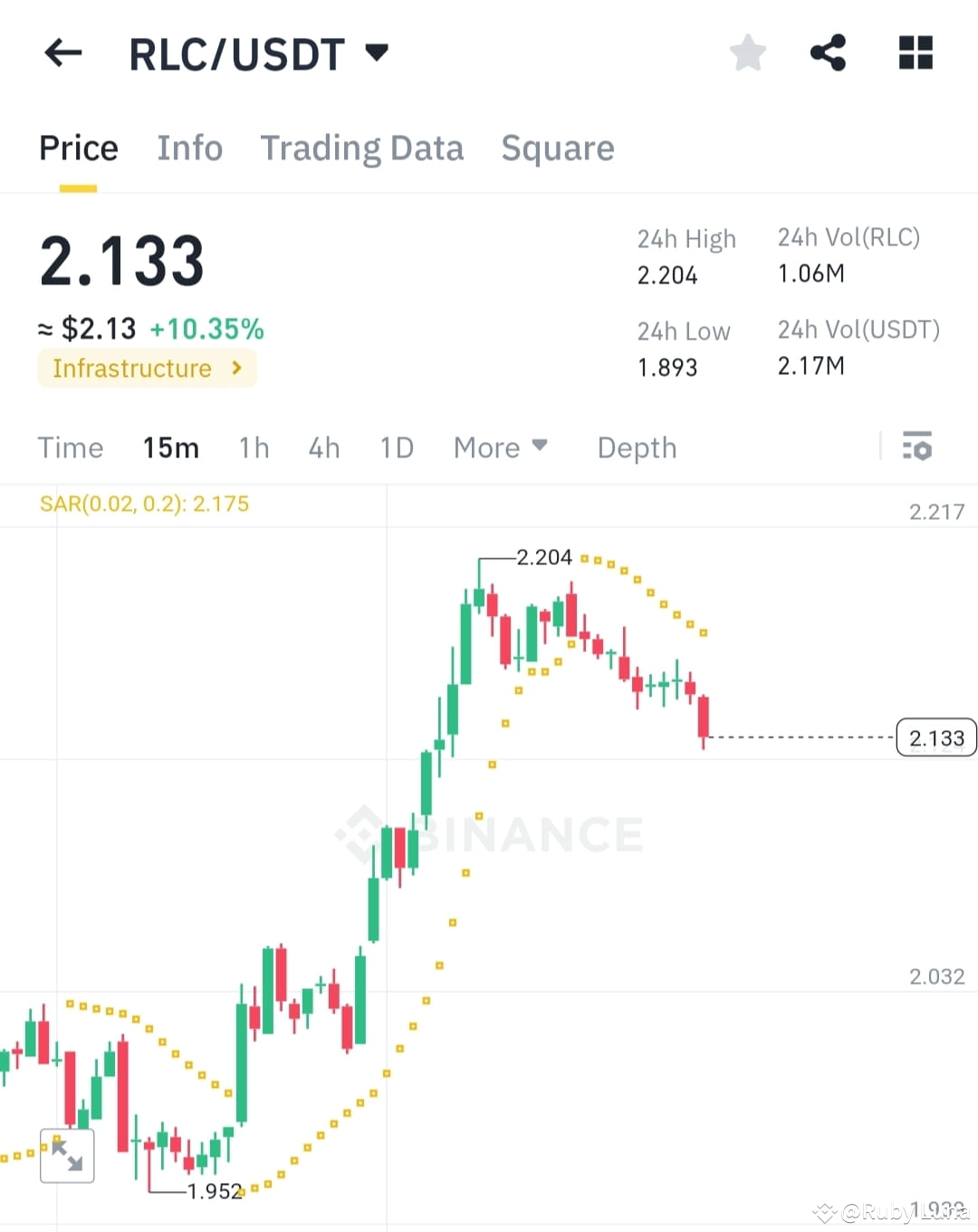
Task: Tap the 2.133 current price tag
Action: pyautogui.click(x=936, y=737)
